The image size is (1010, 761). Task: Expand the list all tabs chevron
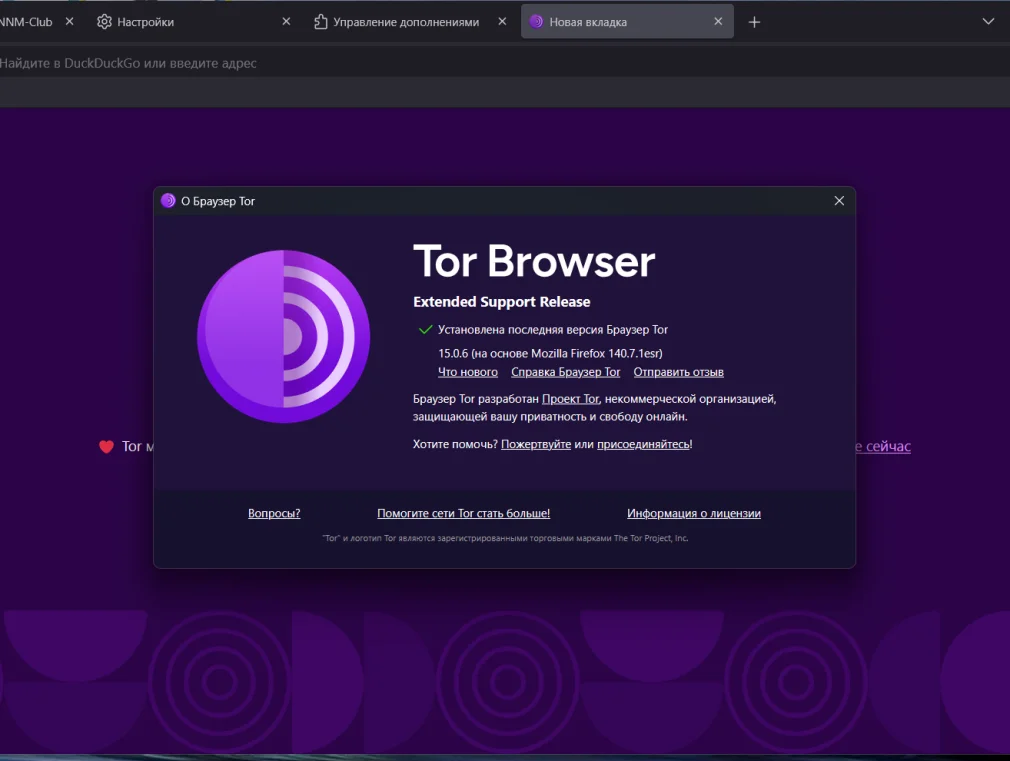click(x=988, y=22)
